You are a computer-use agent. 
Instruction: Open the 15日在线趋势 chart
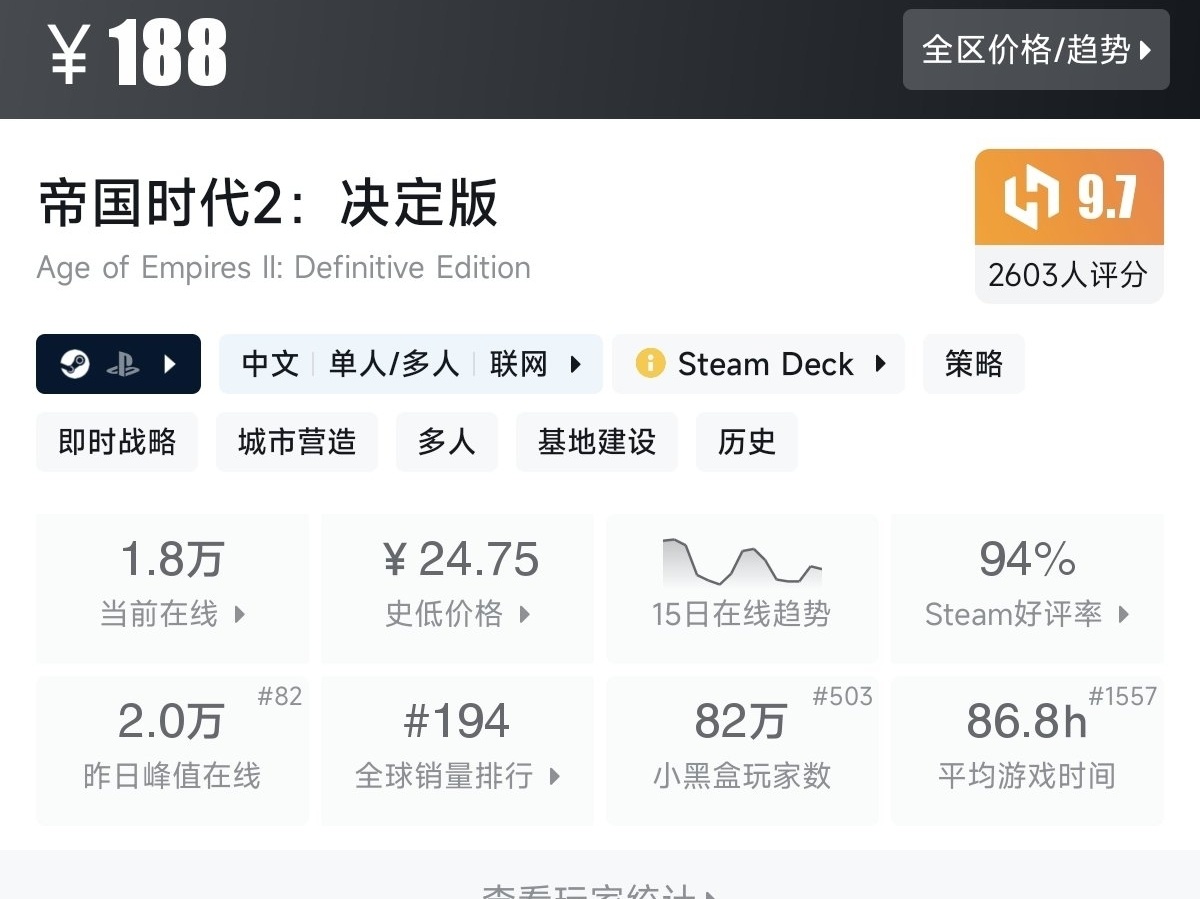741,587
